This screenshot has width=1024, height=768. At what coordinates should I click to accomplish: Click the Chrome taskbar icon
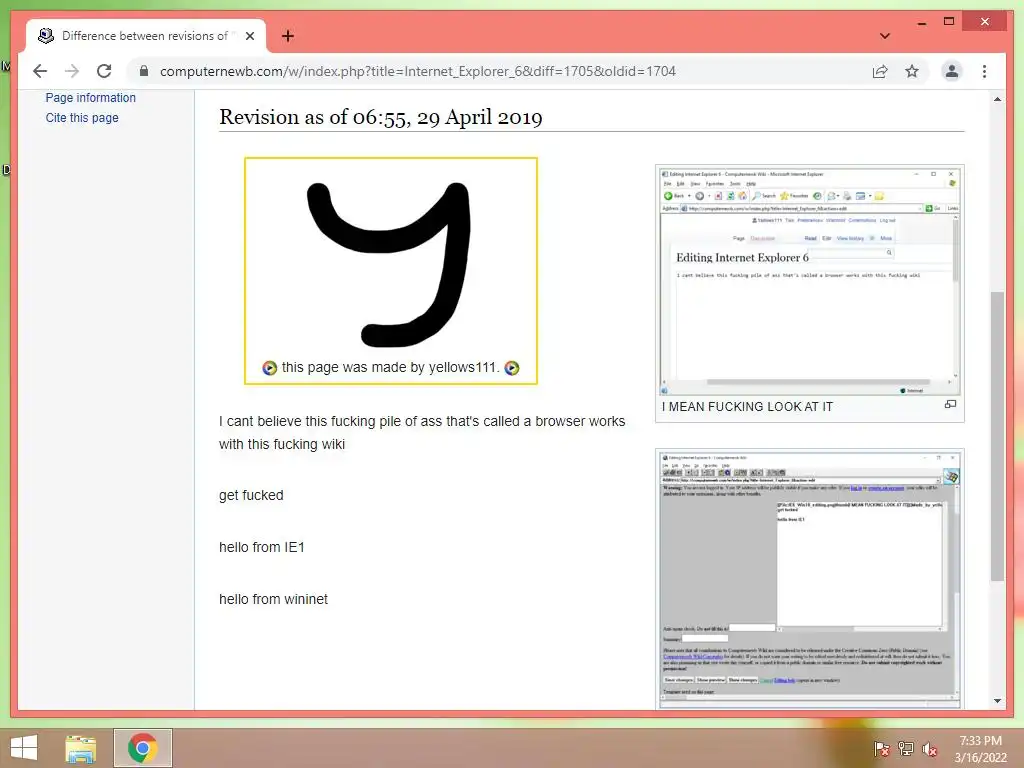143,748
